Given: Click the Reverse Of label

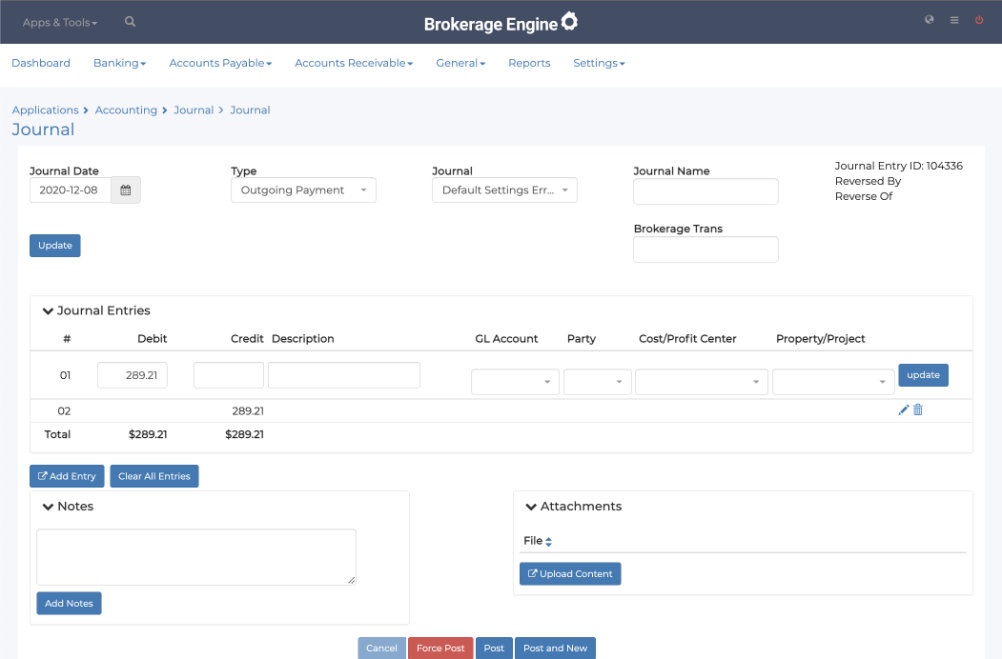Looking at the screenshot, I should pos(863,196).
